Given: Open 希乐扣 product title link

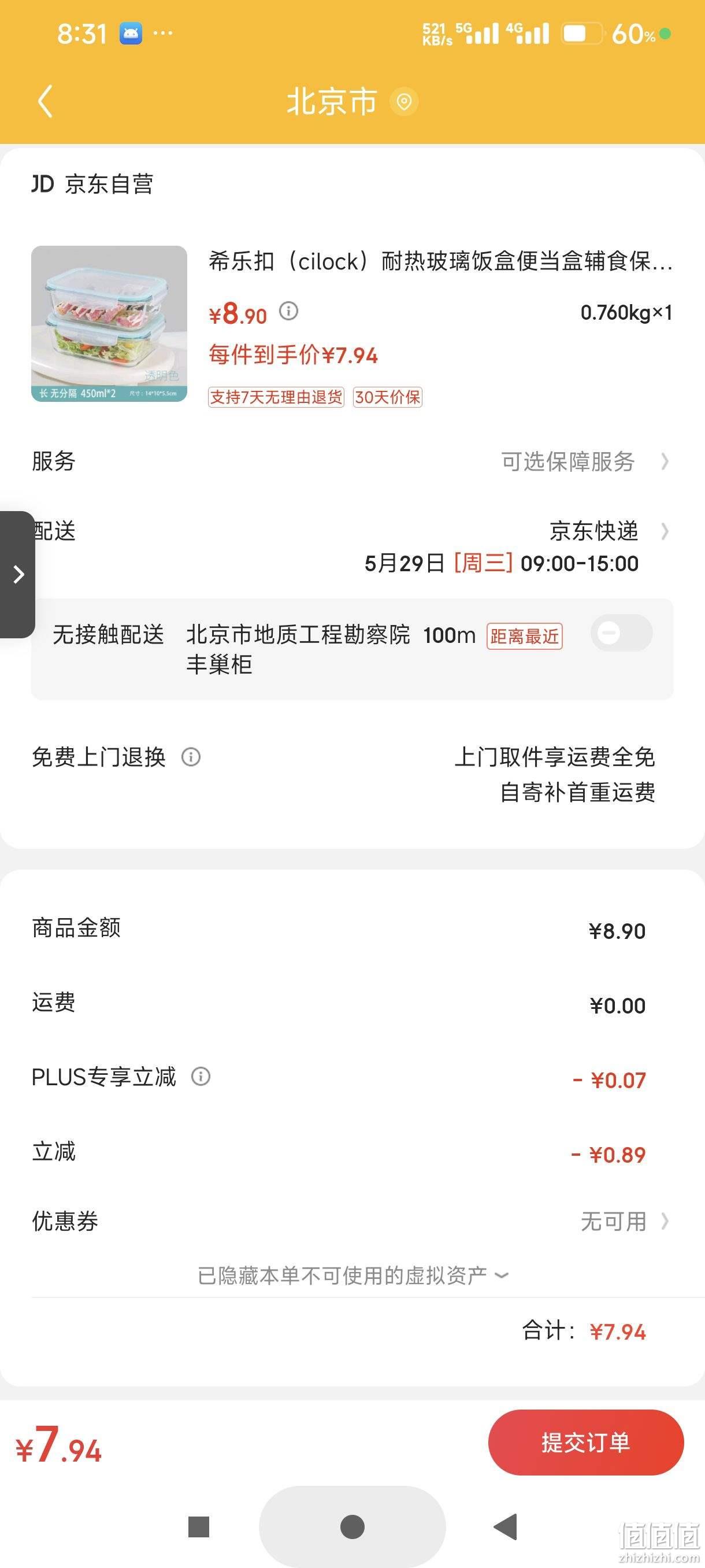Looking at the screenshot, I should point(440,261).
